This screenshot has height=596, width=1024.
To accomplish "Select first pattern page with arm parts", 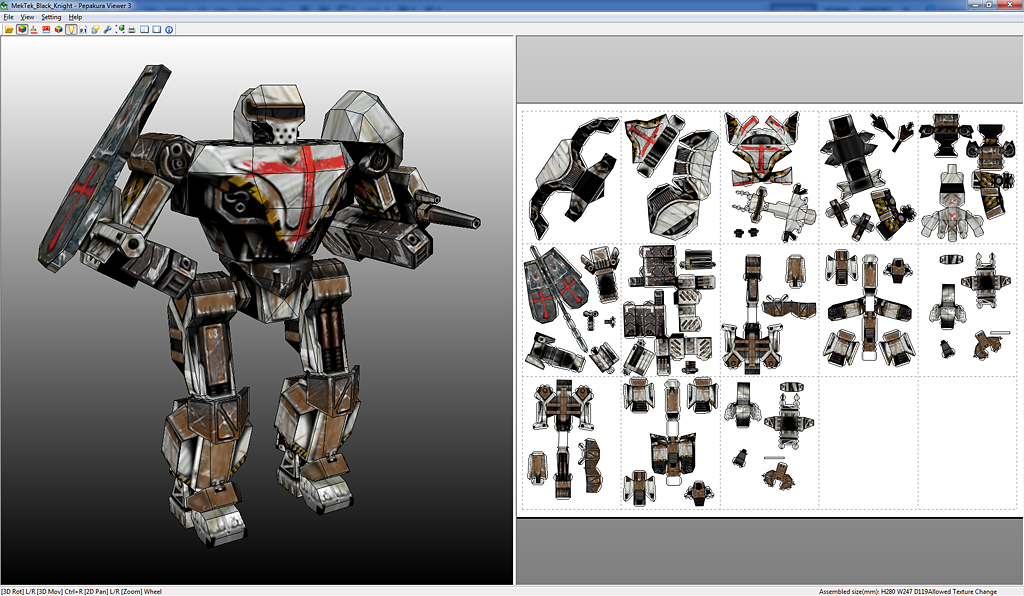I will (x=572, y=177).
